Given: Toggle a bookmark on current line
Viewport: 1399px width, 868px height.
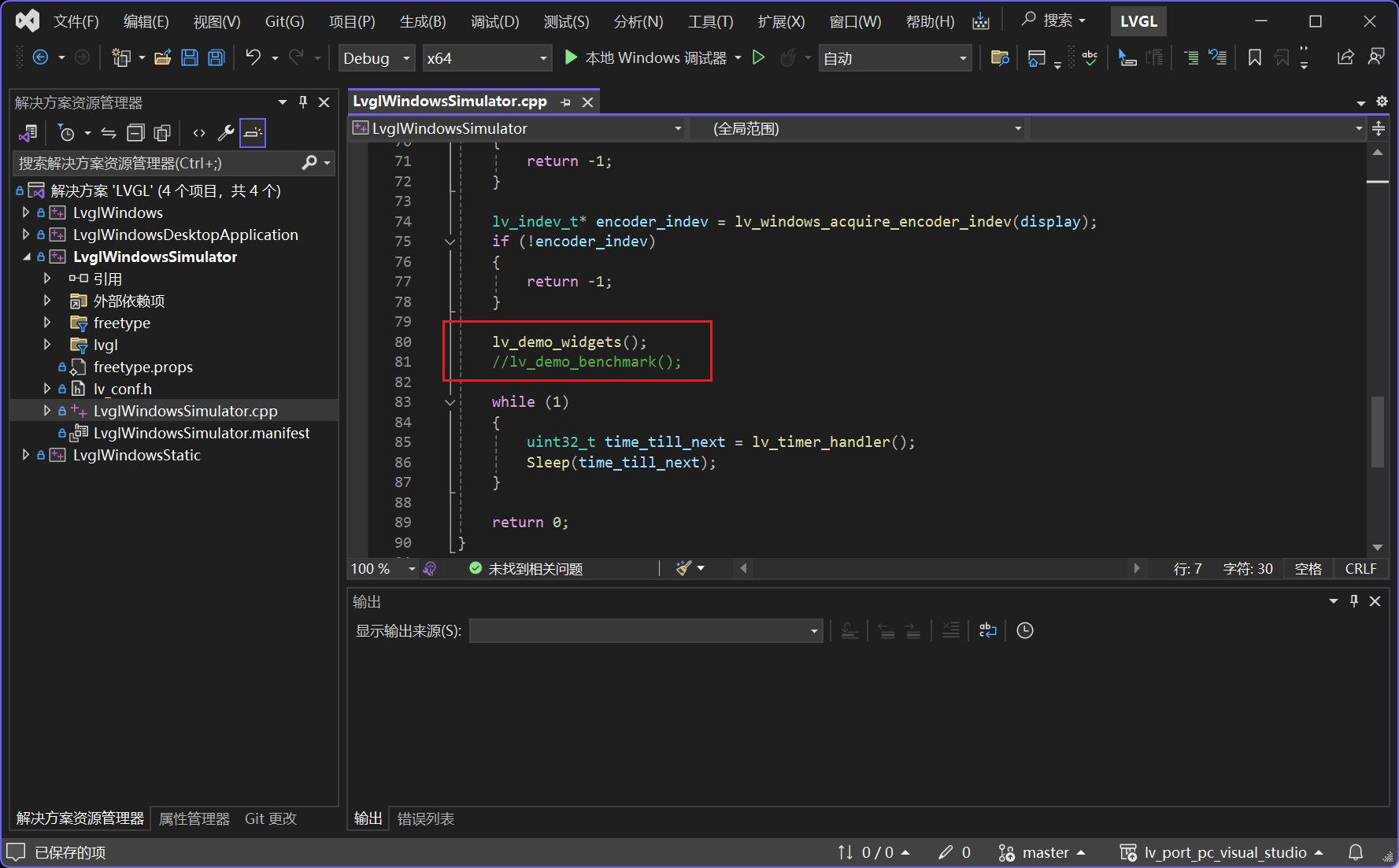Looking at the screenshot, I should pos(1253,57).
